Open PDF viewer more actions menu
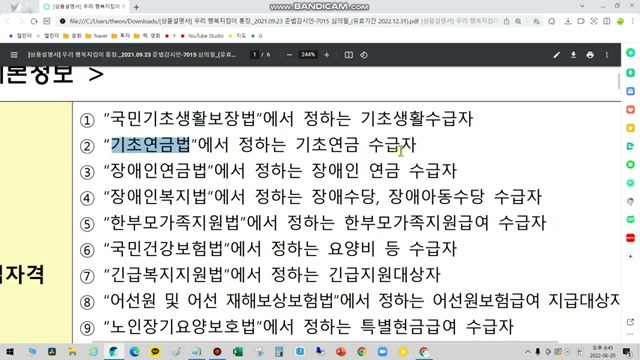Screen dimensions: 640x360 pos(607,55)
